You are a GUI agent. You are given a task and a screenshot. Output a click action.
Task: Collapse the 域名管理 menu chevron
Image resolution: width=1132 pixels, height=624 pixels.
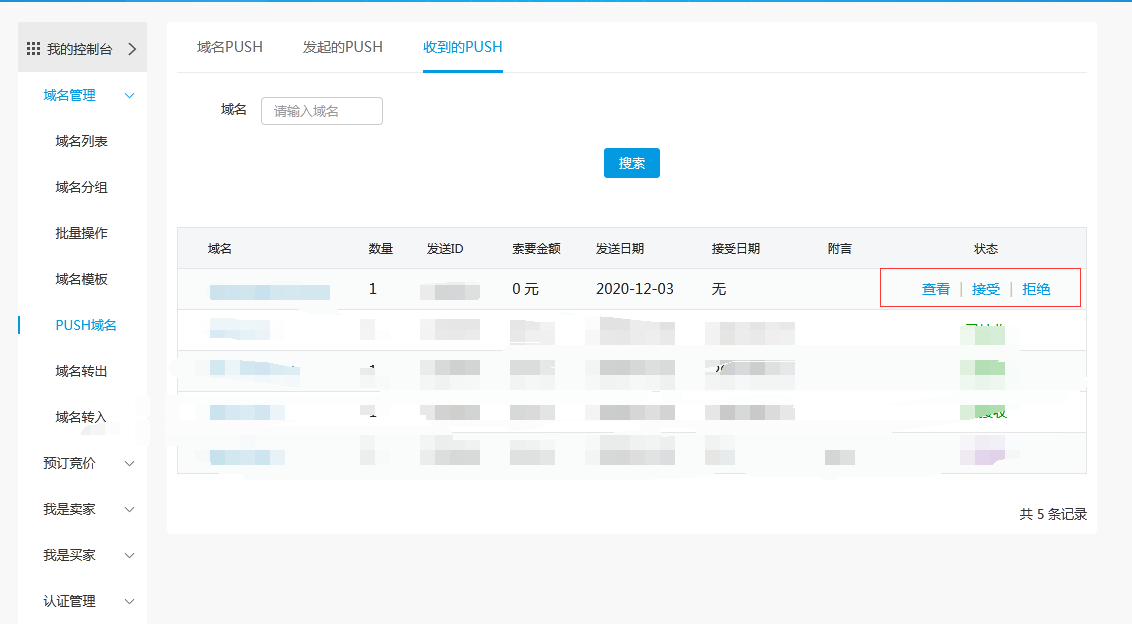[129, 96]
